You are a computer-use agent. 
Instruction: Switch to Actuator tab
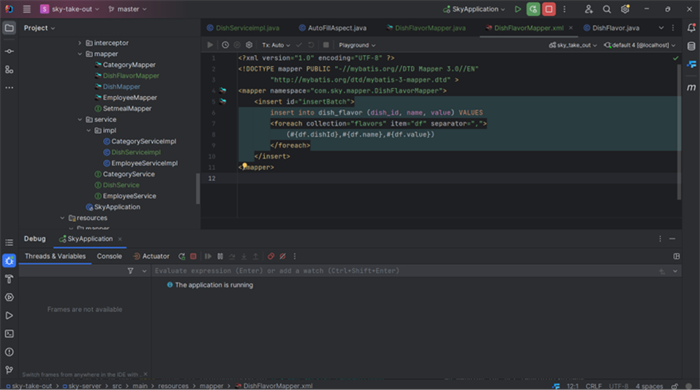[151, 257]
